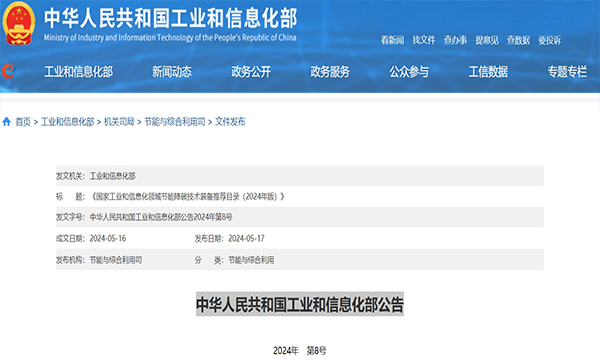Click the 发文机关 value 工业和信息化部

[x=112, y=176]
